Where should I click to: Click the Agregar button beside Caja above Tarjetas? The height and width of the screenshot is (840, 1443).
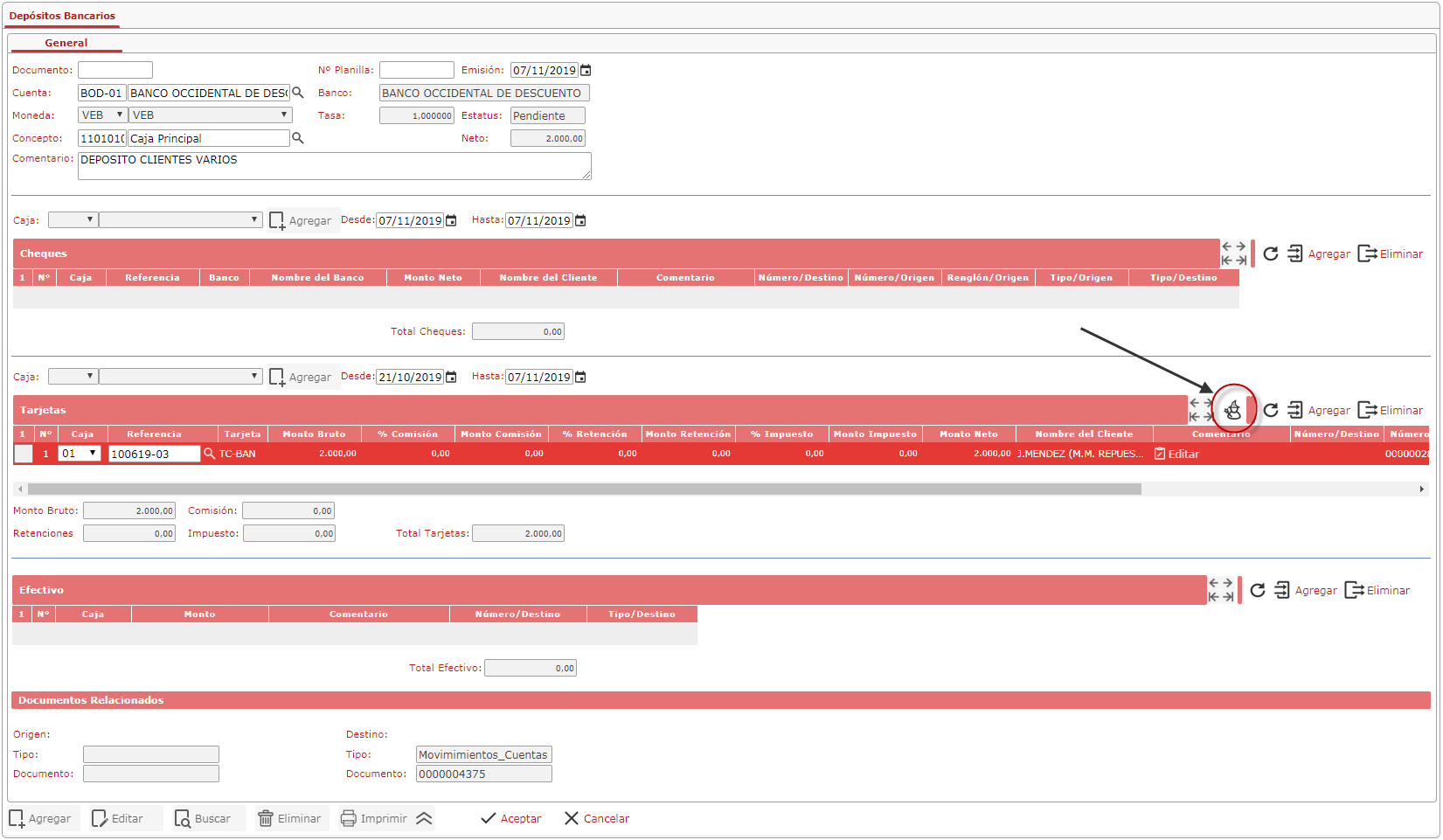coord(302,377)
